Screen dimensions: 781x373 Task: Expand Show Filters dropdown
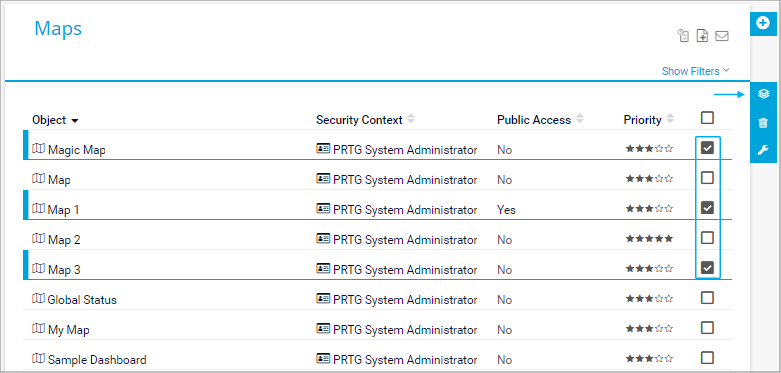[695, 71]
